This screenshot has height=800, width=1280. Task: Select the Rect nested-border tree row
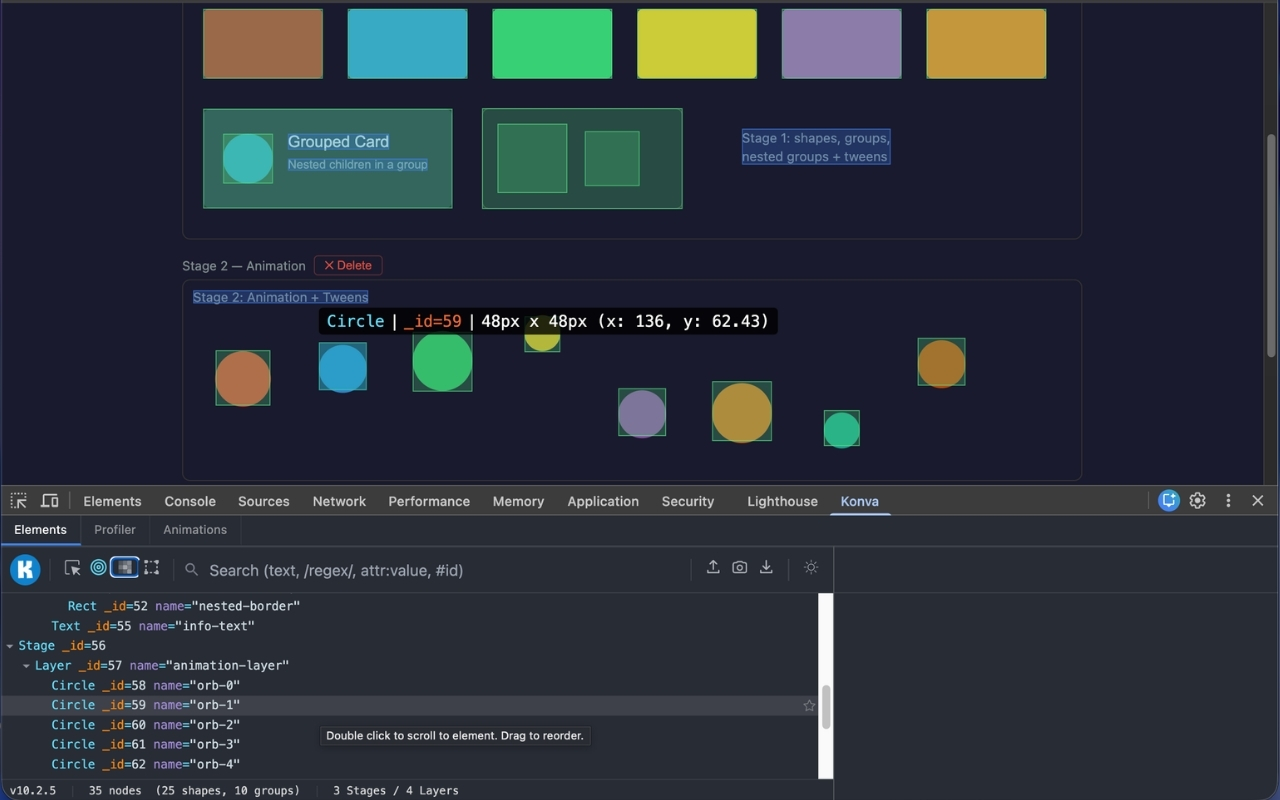[x=410, y=606]
